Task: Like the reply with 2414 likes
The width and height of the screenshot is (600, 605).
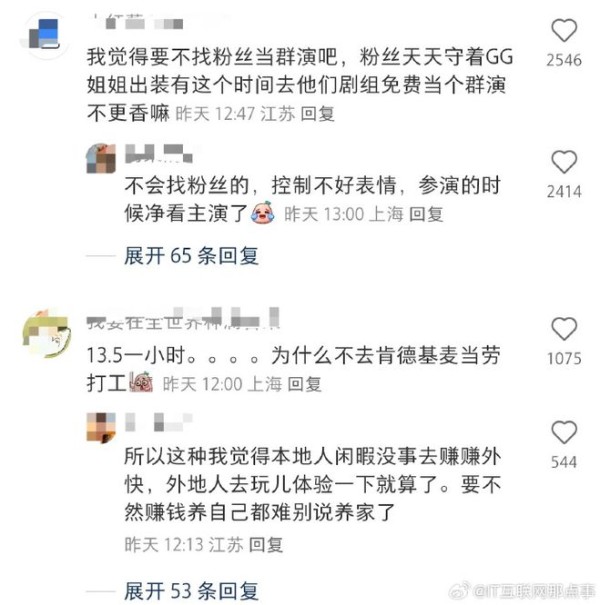Action: pos(564,162)
